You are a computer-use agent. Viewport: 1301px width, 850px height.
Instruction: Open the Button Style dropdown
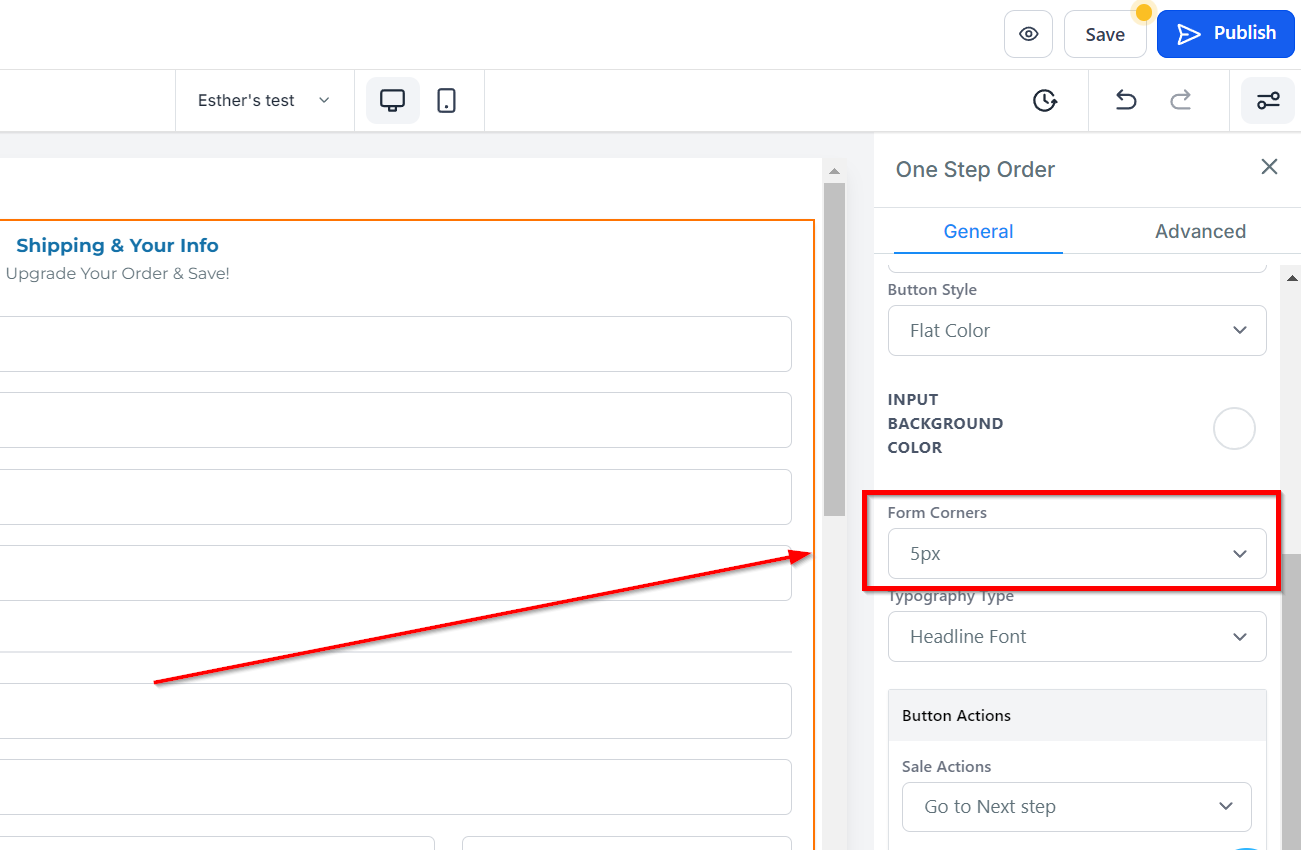coord(1077,330)
